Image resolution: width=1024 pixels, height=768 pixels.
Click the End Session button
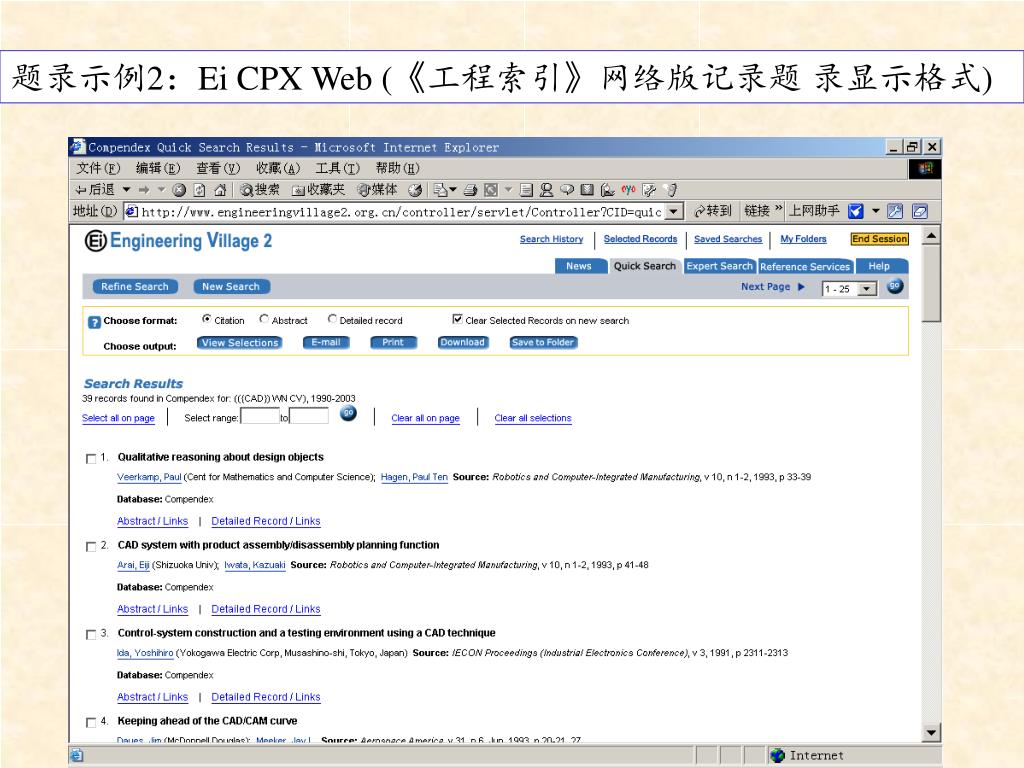pyautogui.click(x=880, y=239)
